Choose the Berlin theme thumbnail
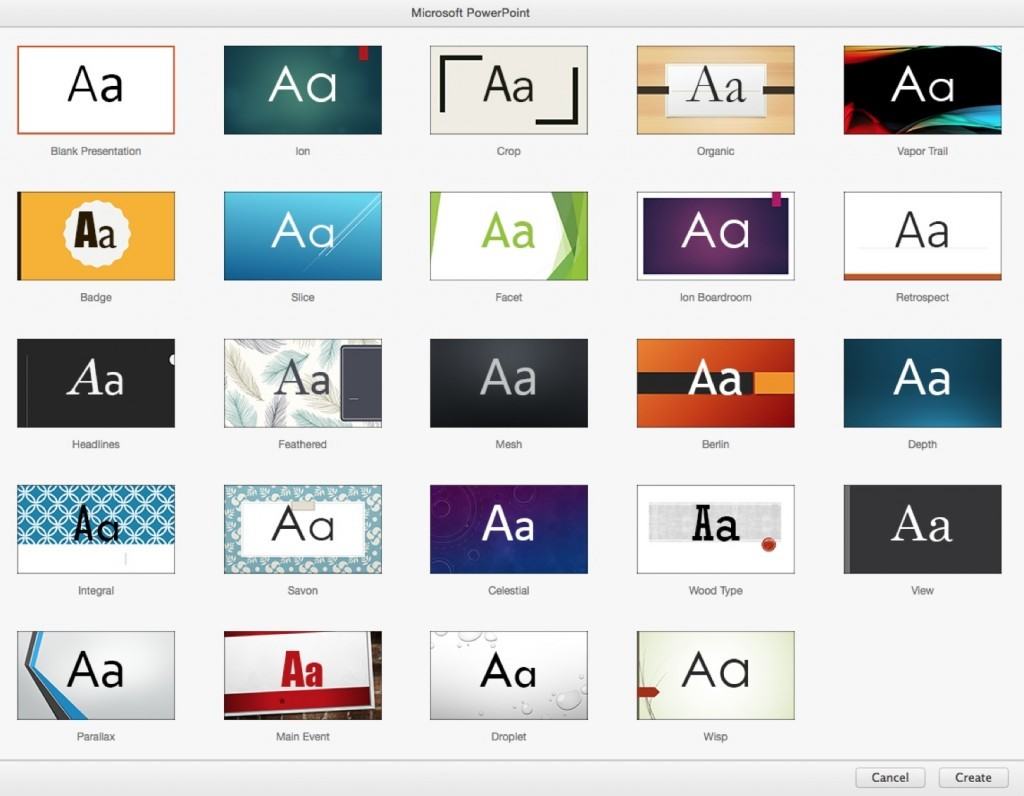 pos(716,383)
